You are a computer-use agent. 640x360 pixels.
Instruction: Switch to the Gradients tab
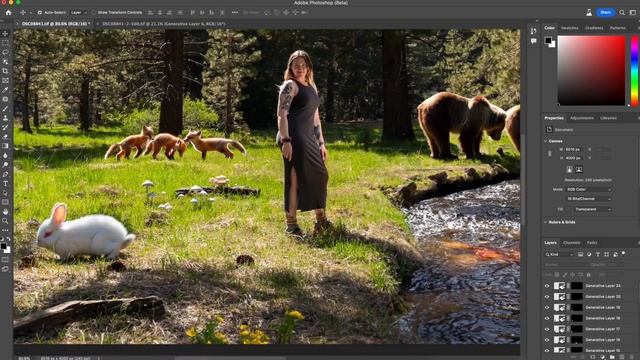pyautogui.click(x=594, y=28)
